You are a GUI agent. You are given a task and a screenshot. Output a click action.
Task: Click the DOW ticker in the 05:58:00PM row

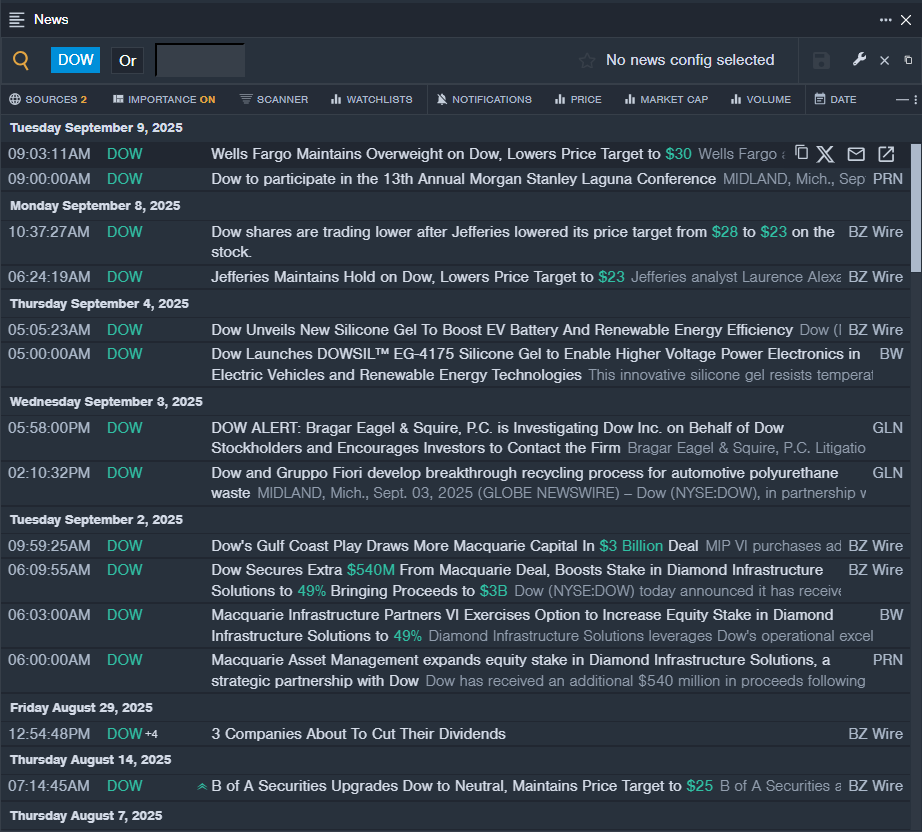[x=125, y=428]
